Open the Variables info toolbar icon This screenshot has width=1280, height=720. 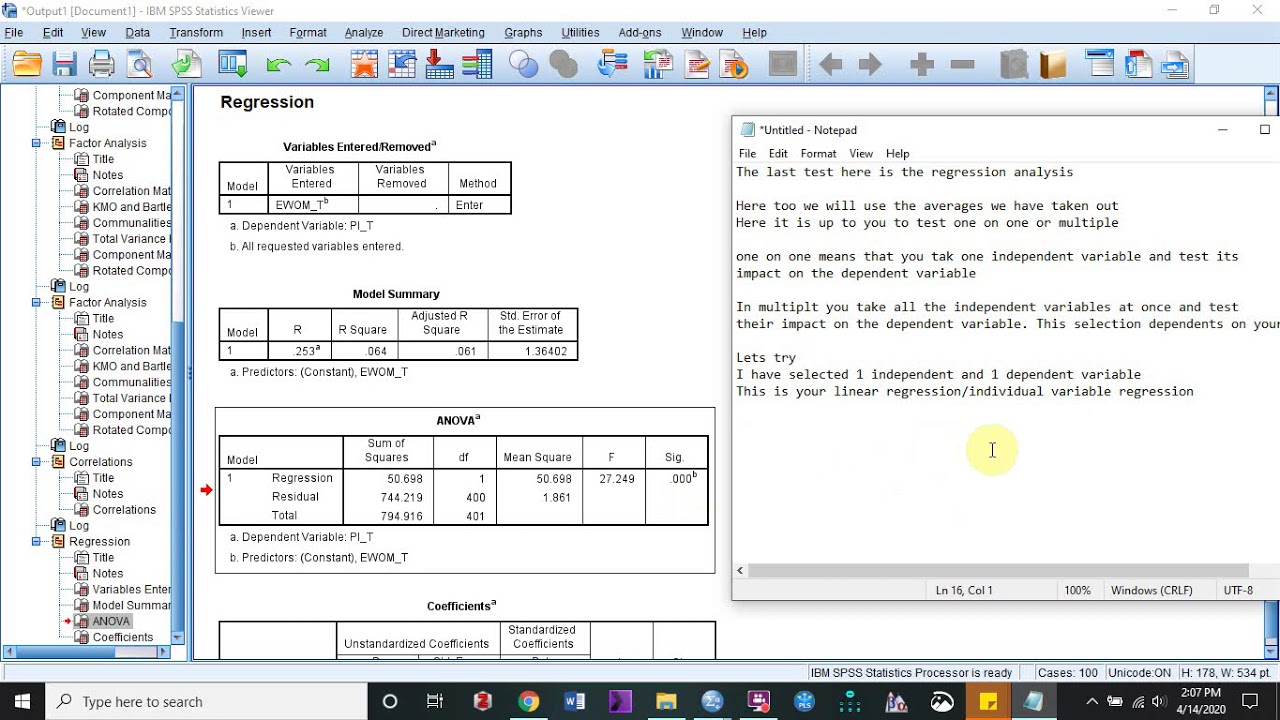pos(477,66)
